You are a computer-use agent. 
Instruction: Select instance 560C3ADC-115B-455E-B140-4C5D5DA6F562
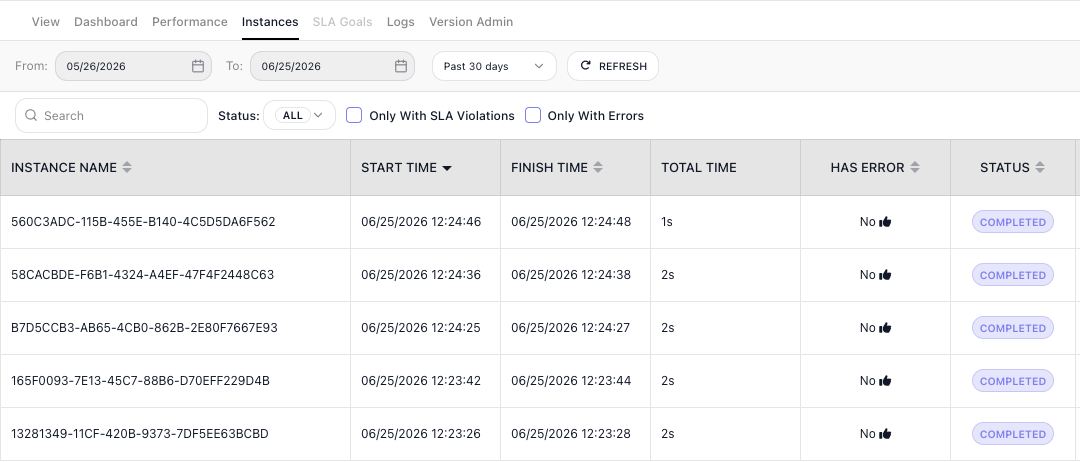143,222
